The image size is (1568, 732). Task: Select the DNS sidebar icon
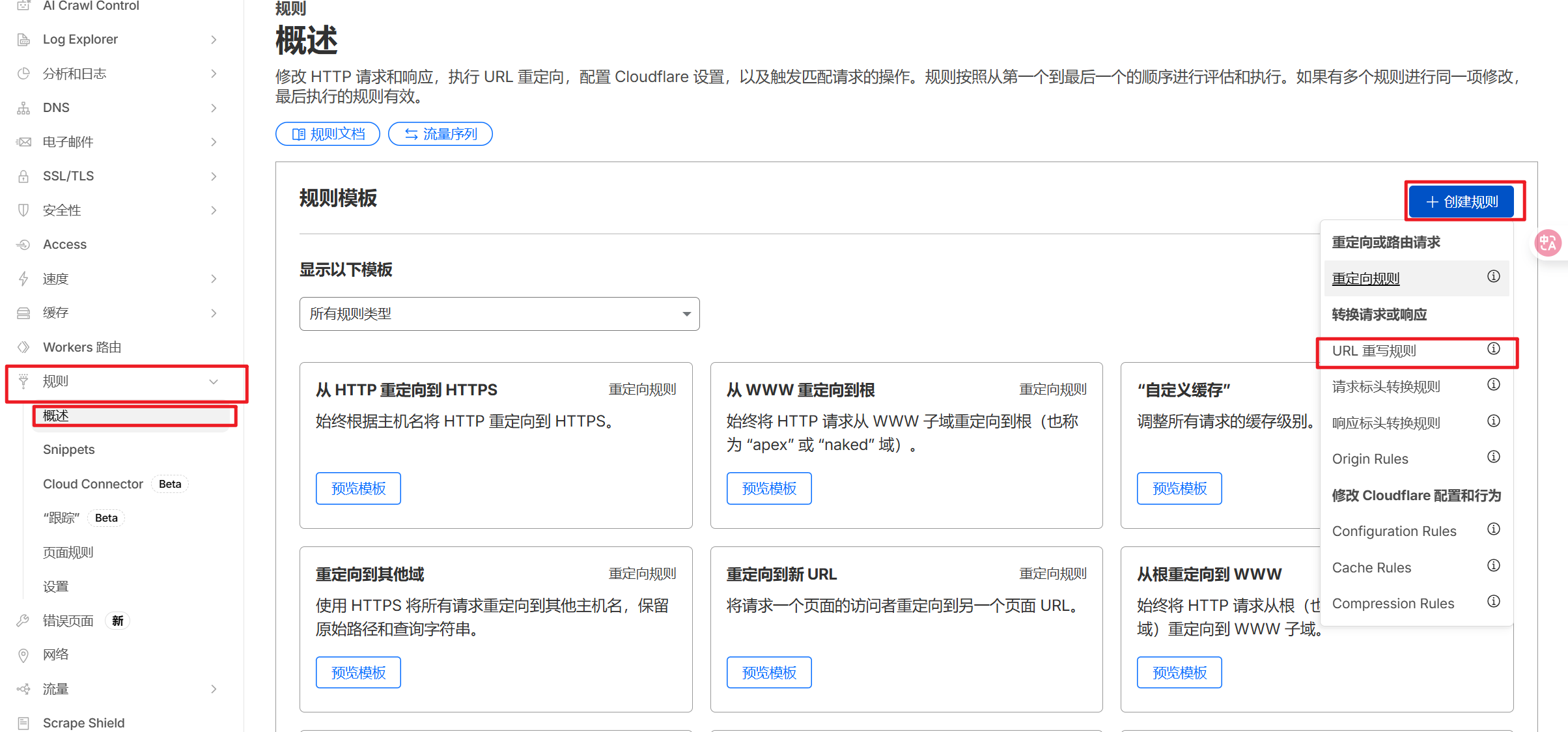(x=23, y=107)
